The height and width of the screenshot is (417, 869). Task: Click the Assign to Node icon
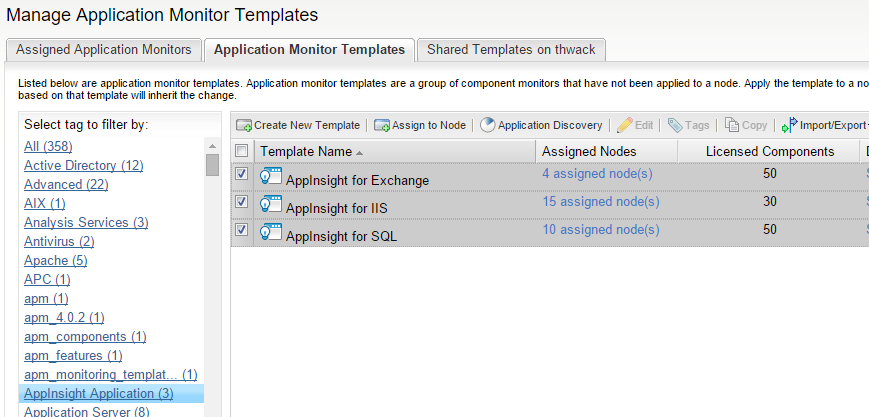pyautogui.click(x=382, y=125)
